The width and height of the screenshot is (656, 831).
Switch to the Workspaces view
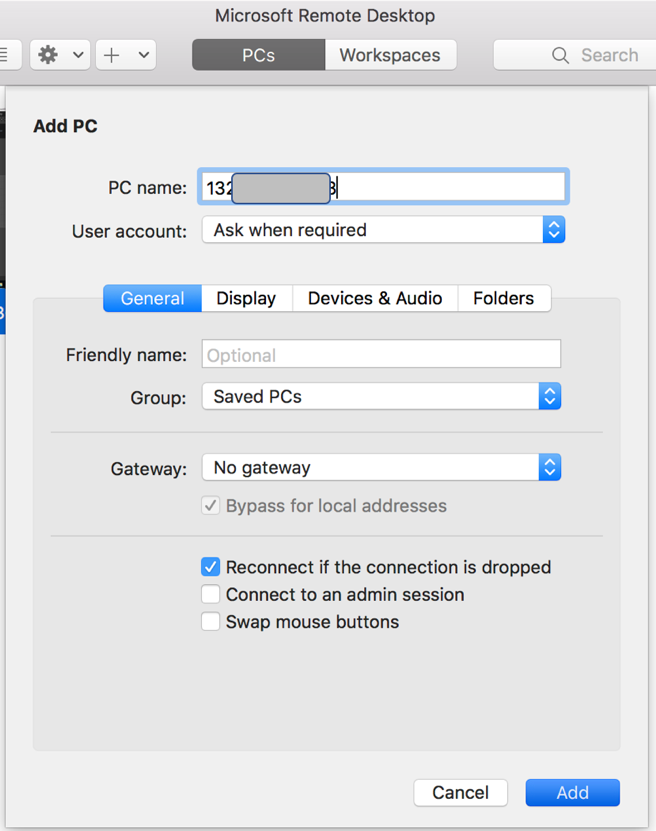click(390, 54)
